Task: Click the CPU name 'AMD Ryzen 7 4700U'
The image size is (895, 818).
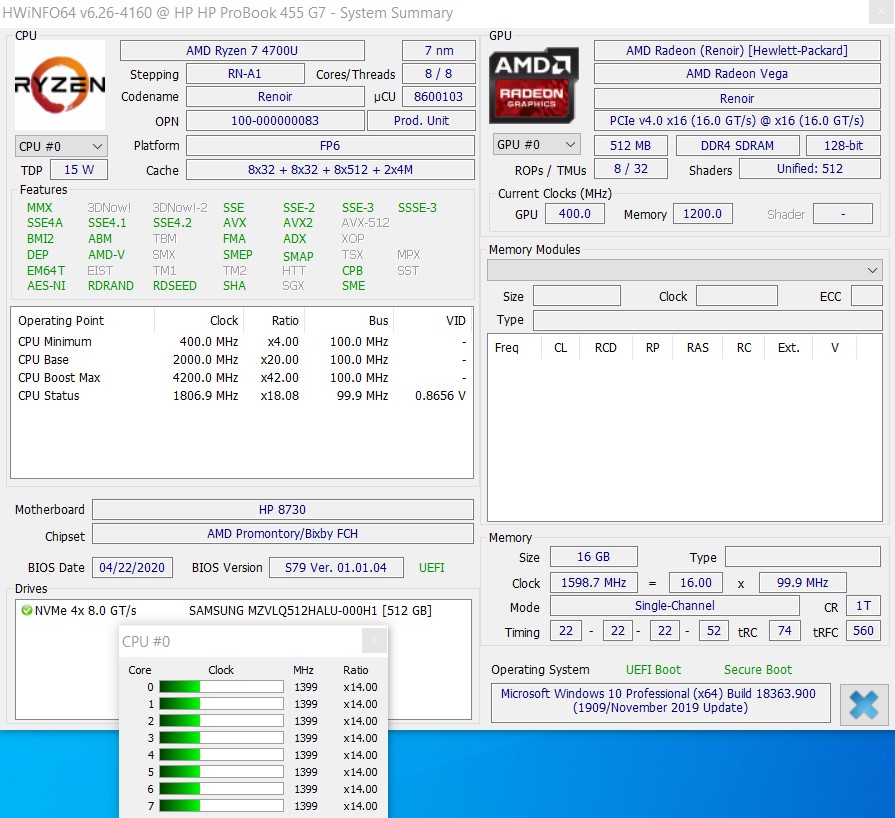Action: point(242,51)
